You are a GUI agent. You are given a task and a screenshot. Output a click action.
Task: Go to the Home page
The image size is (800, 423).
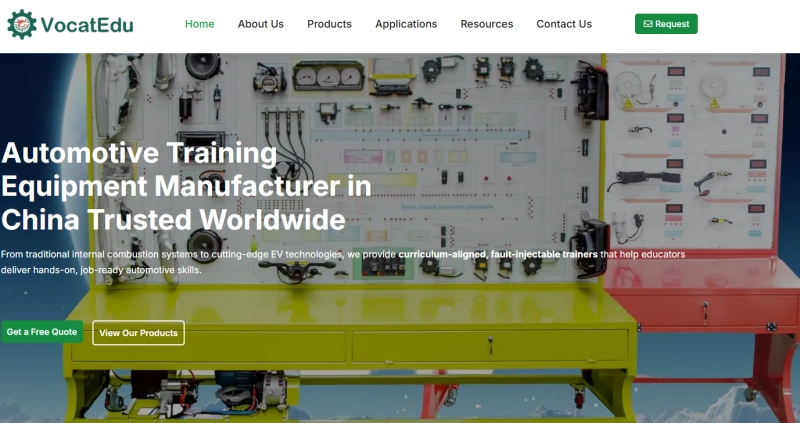tap(199, 24)
